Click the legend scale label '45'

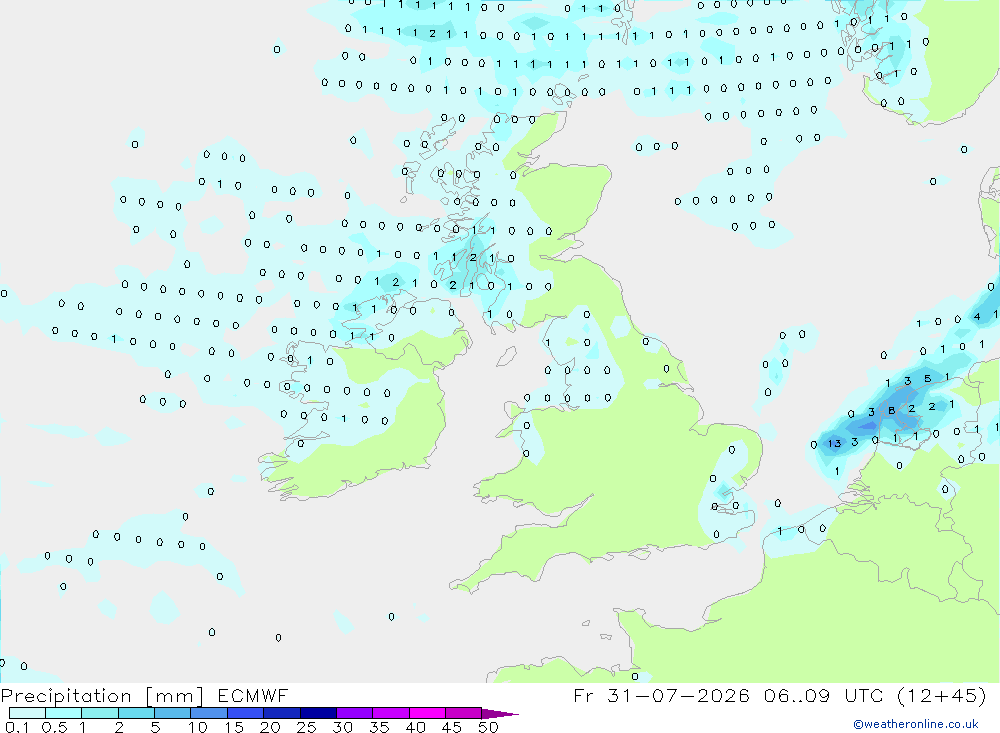coord(452,727)
